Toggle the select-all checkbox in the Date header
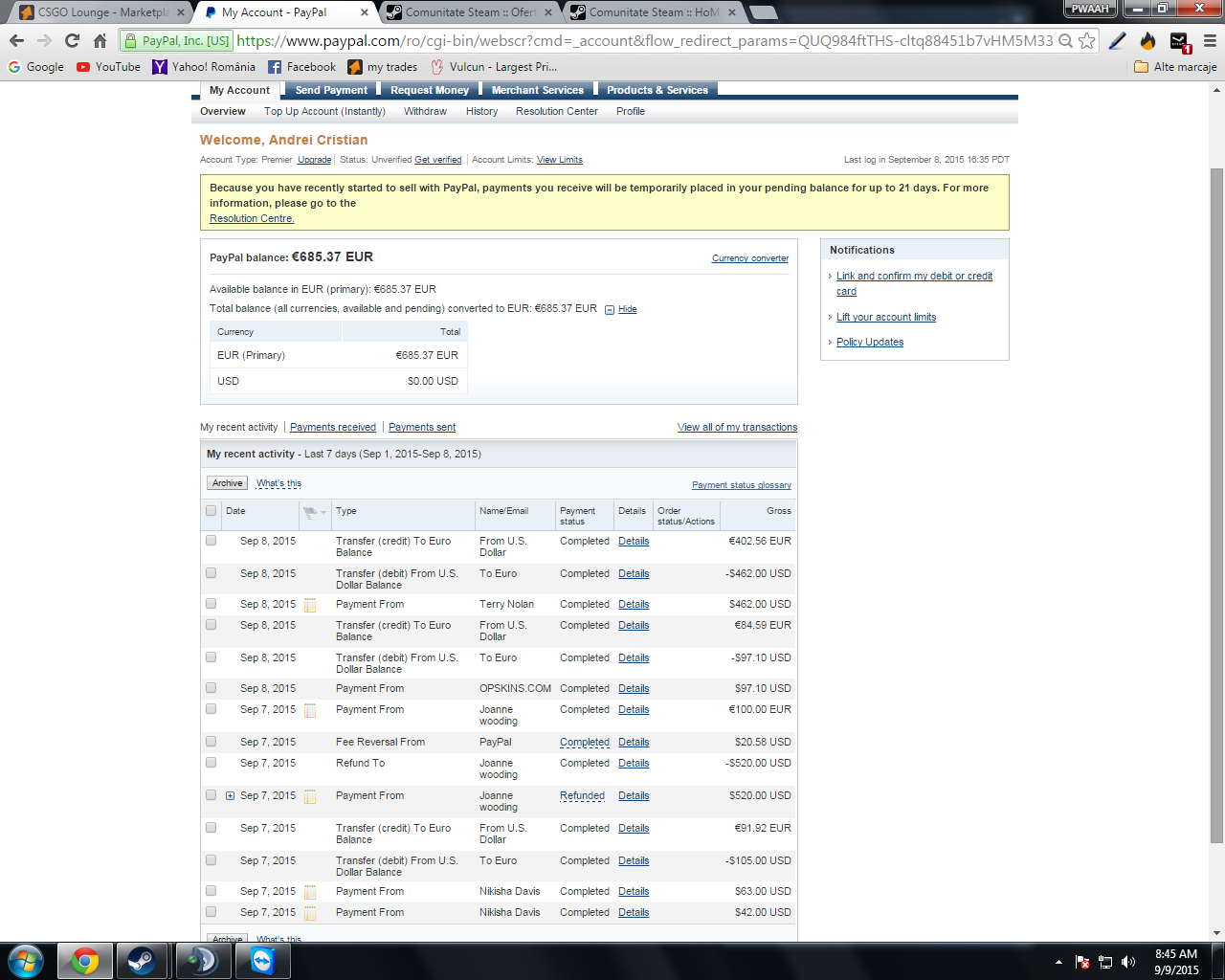 (212, 511)
